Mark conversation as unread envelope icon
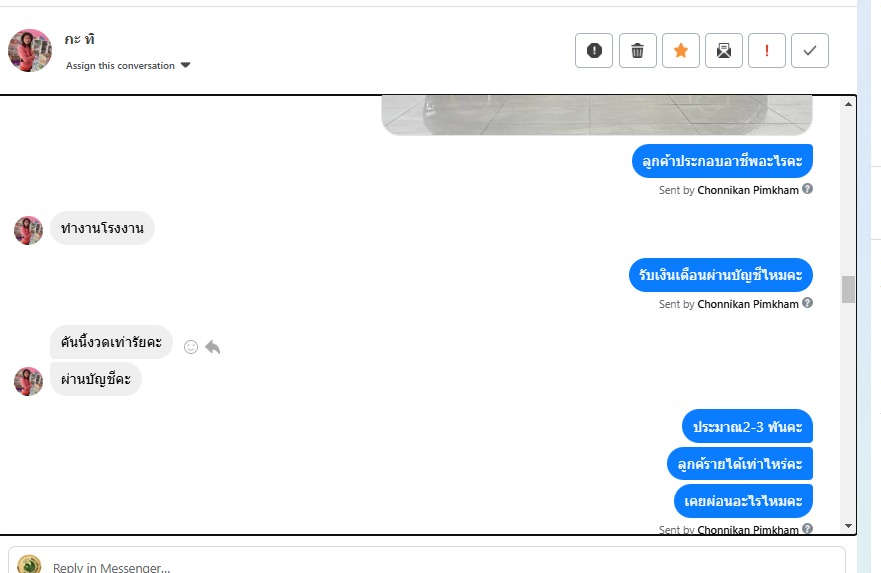 (724, 51)
